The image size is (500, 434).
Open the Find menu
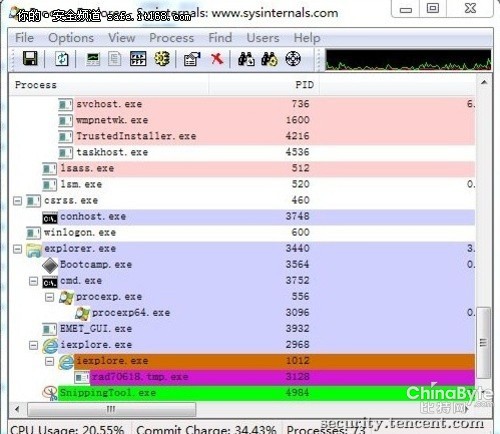220,38
